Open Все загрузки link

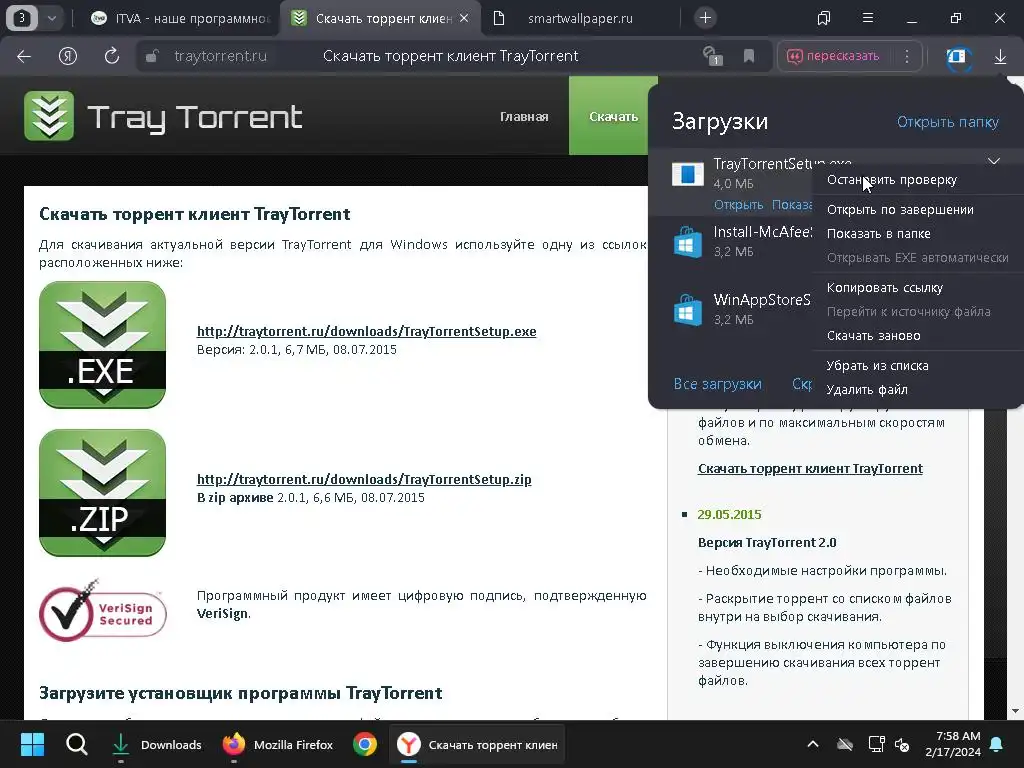(x=717, y=384)
